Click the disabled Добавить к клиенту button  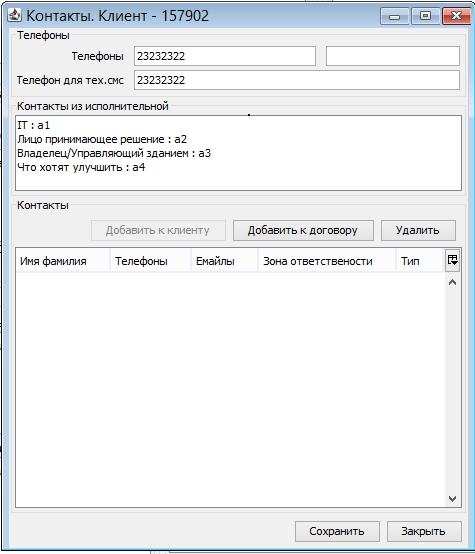pyautogui.click(x=158, y=230)
